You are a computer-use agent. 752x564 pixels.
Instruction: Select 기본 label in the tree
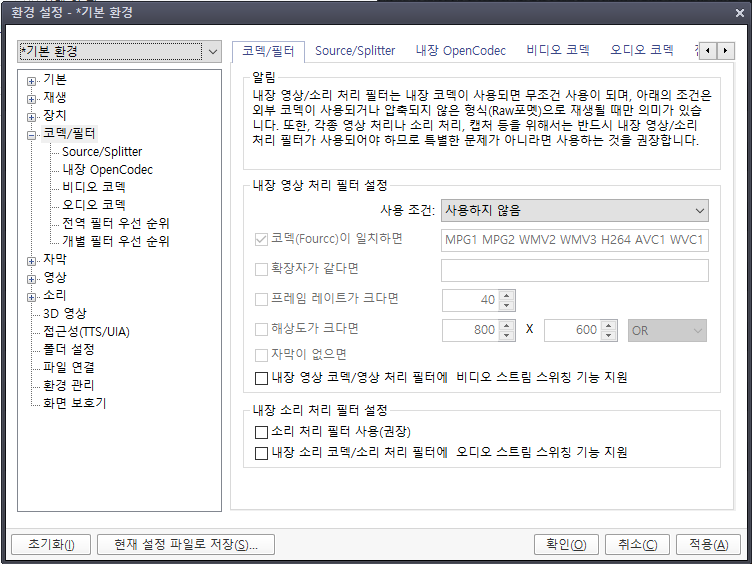pyautogui.click(x=55, y=80)
